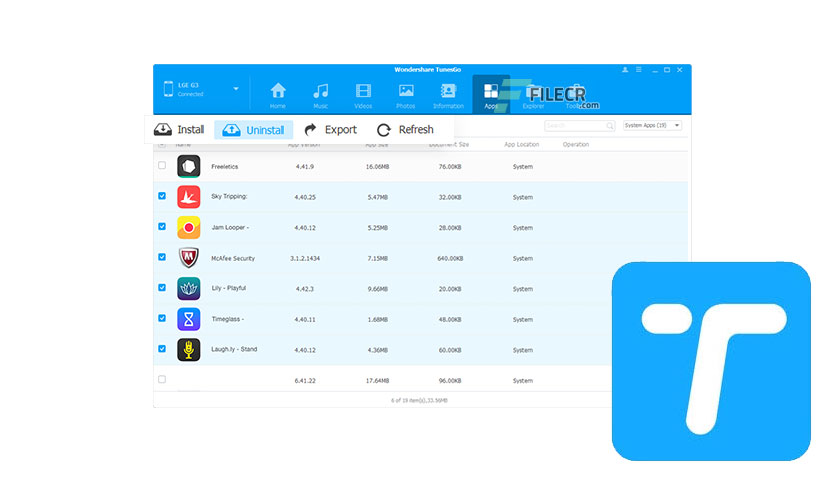Open the menu icon in title bar
Screen dimensions: 836x484
[639, 70]
